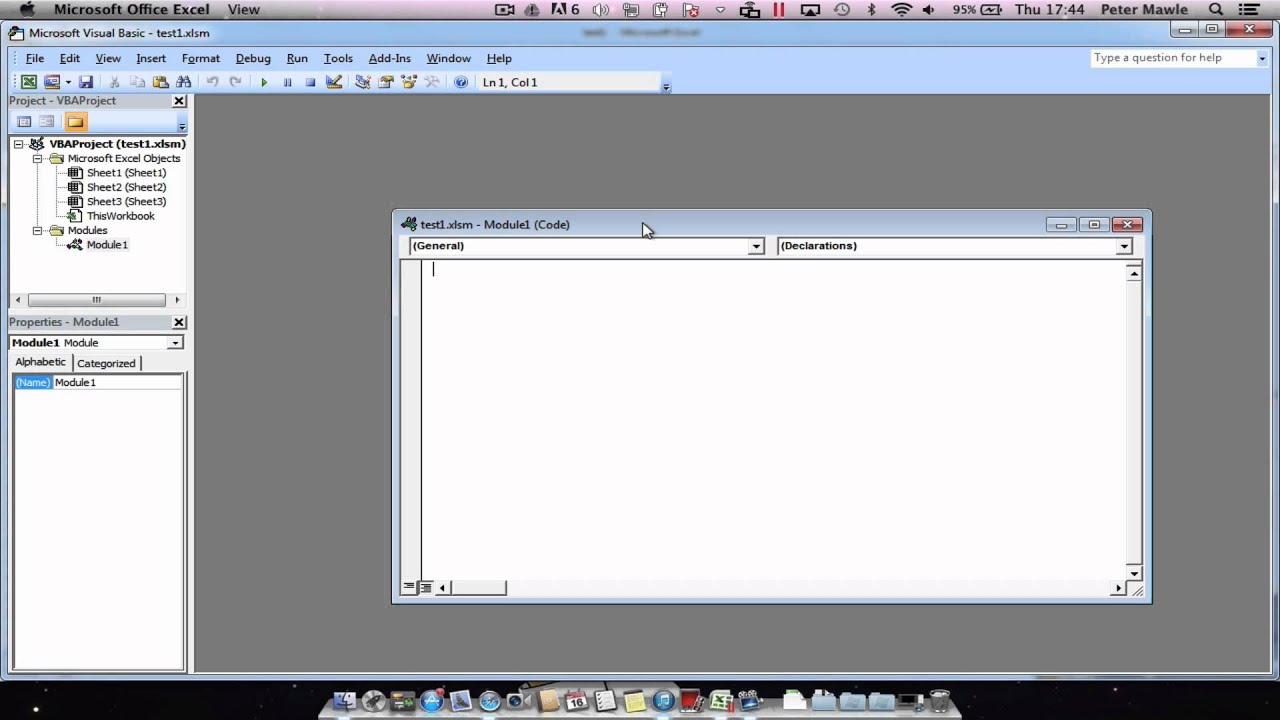
Task: Click View Object icon in Project pane
Action: (46, 122)
